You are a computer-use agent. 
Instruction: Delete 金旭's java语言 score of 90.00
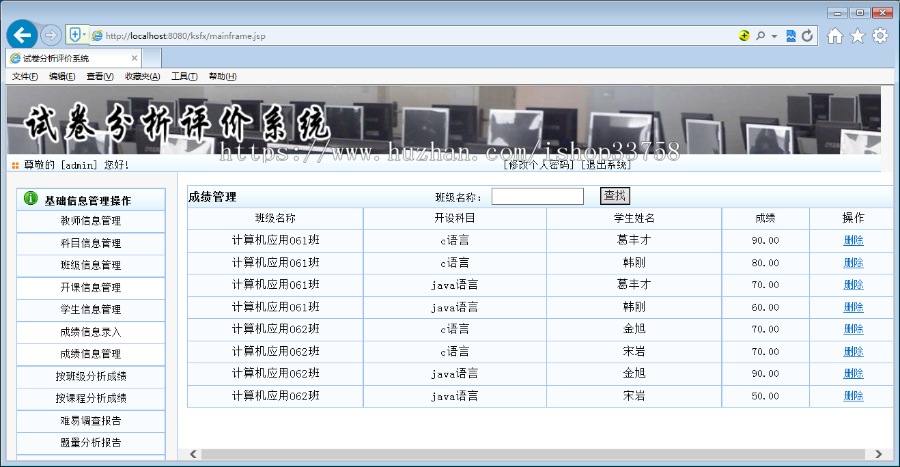854,373
